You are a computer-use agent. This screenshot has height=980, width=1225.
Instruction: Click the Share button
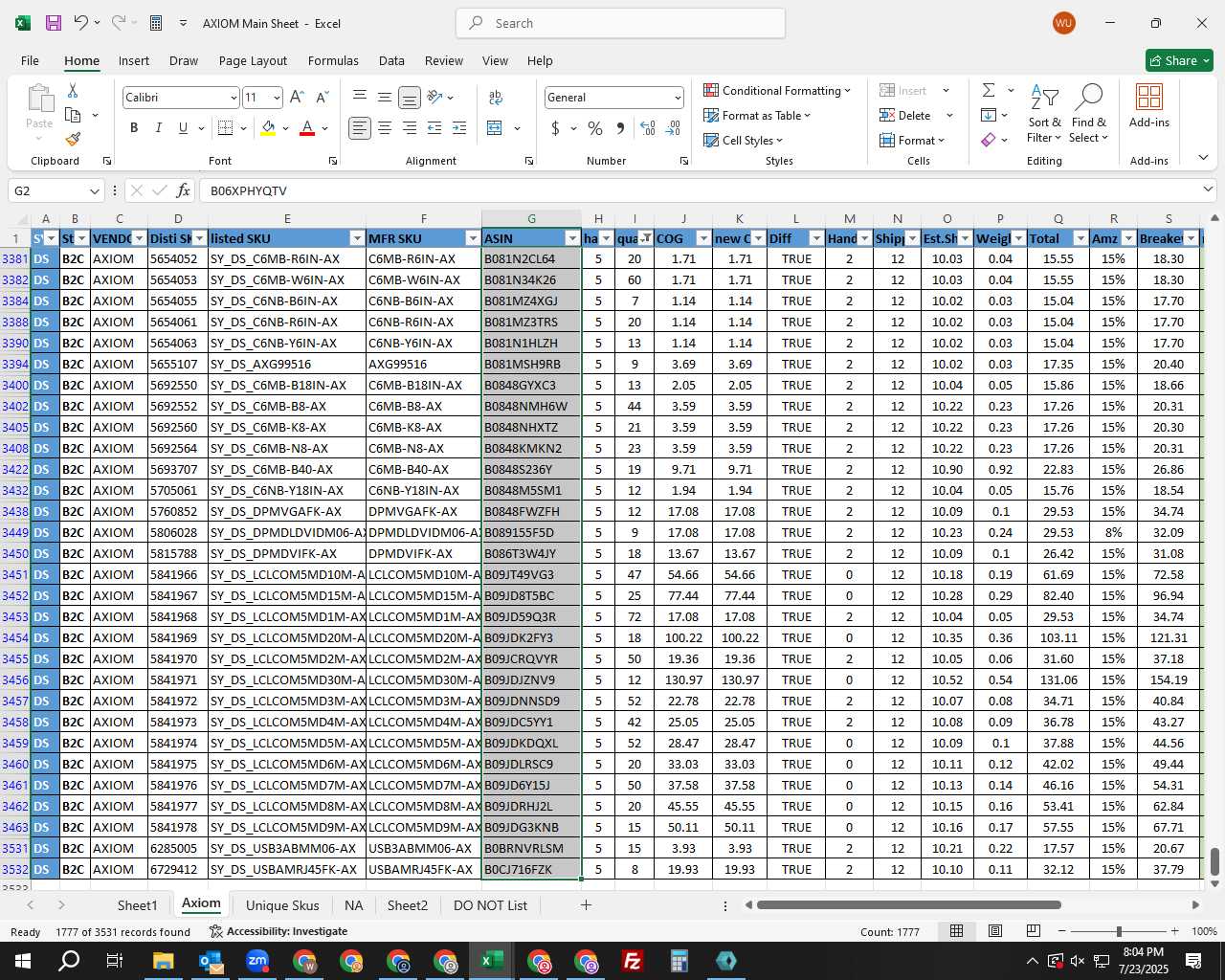point(1180,60)
